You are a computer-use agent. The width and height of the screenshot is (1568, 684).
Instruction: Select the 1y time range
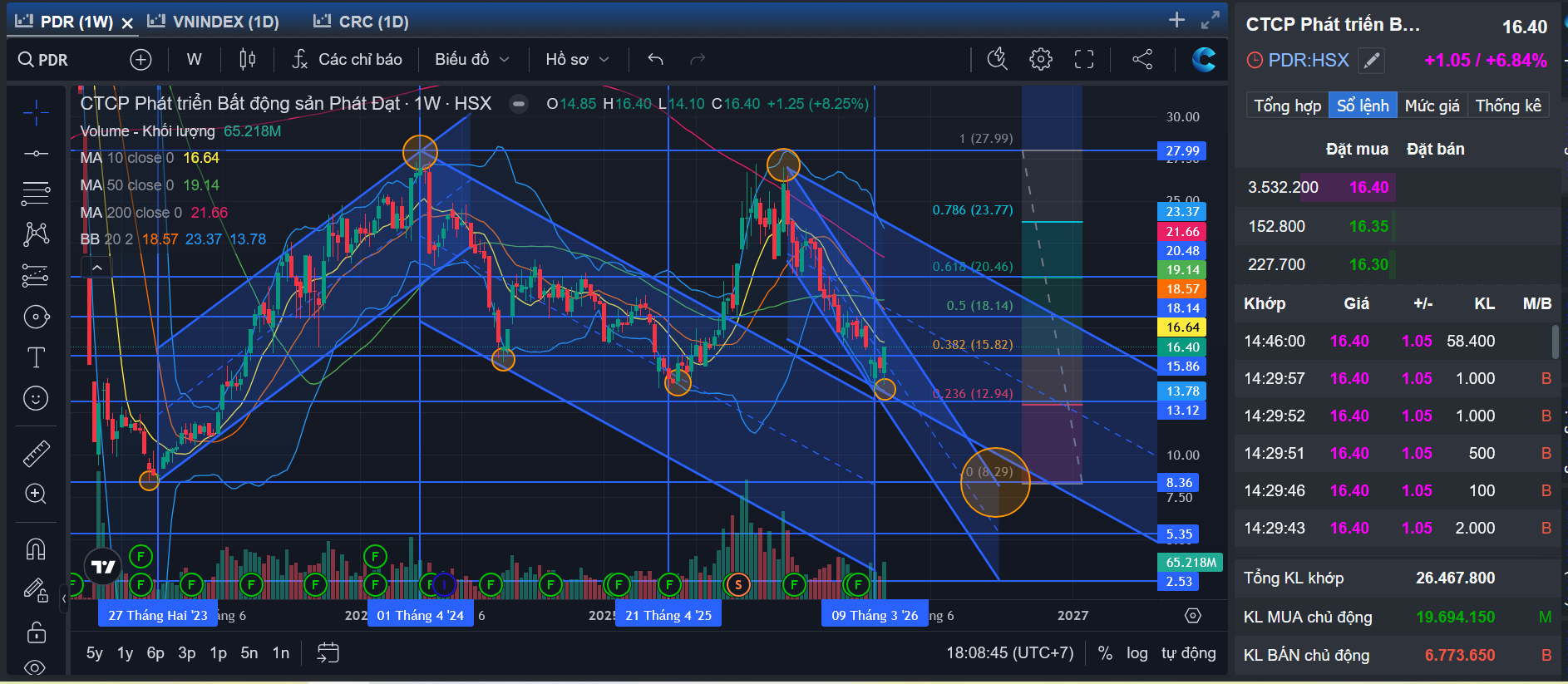click(x=126, y=653)
